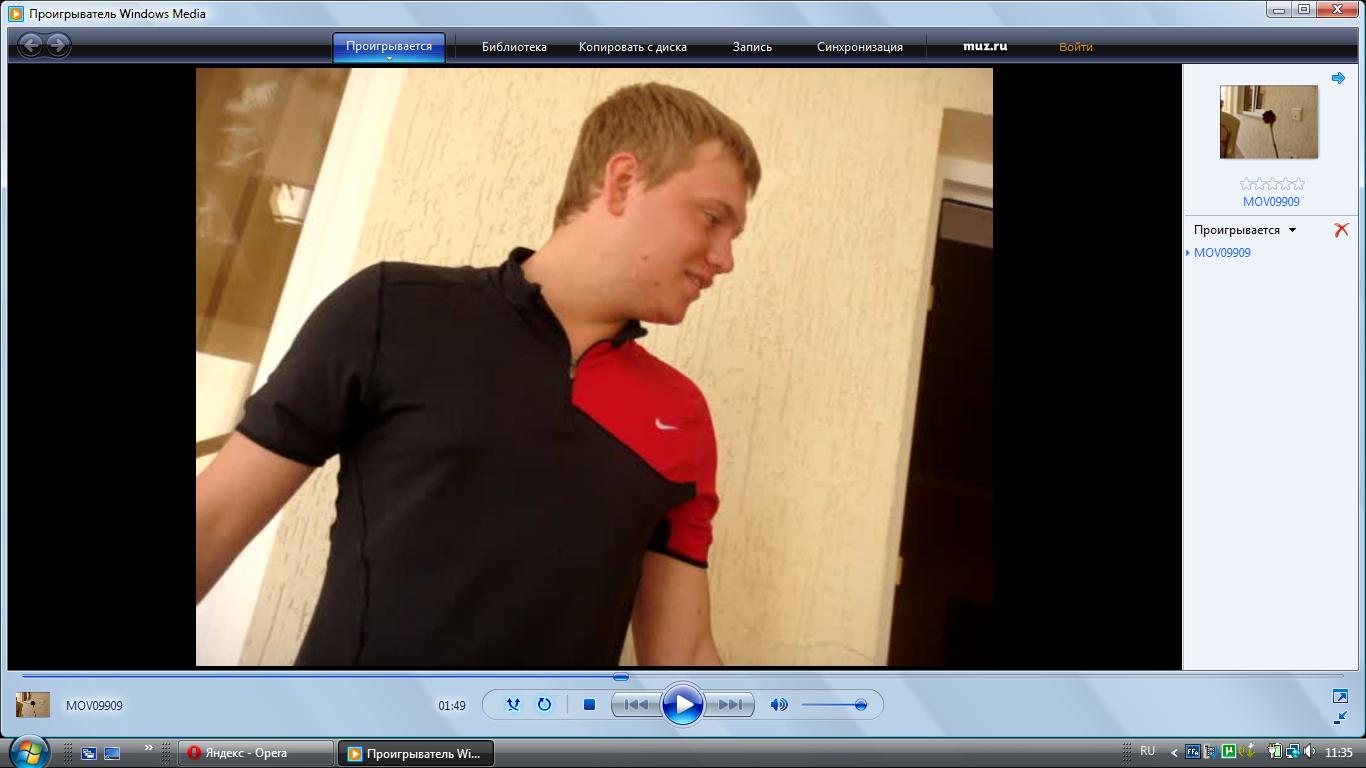Open the 'Проигрывается' tab

(x=389, y=46)
